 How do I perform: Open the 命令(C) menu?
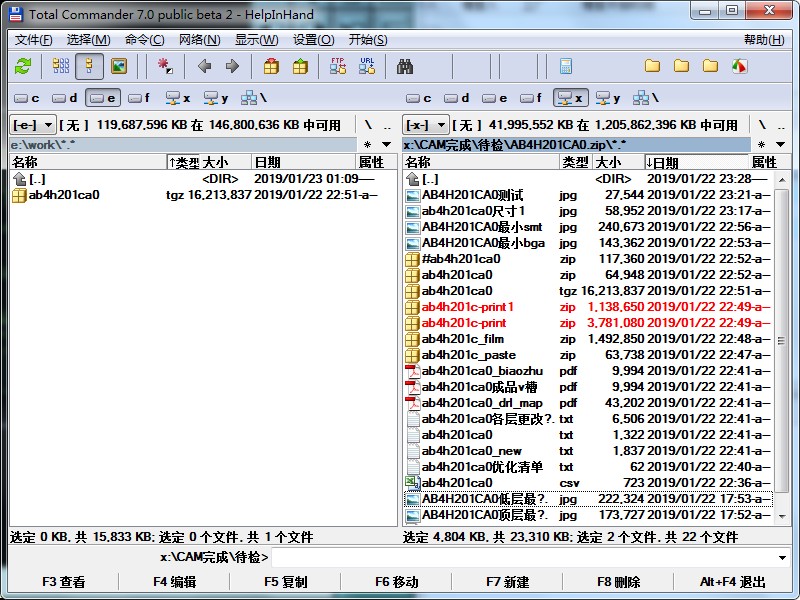(144, 40)
